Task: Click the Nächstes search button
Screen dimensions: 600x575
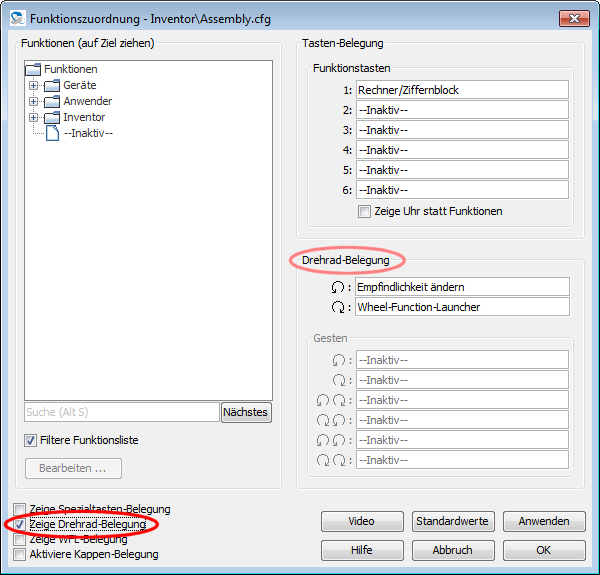Action: [x=246, y=412]
